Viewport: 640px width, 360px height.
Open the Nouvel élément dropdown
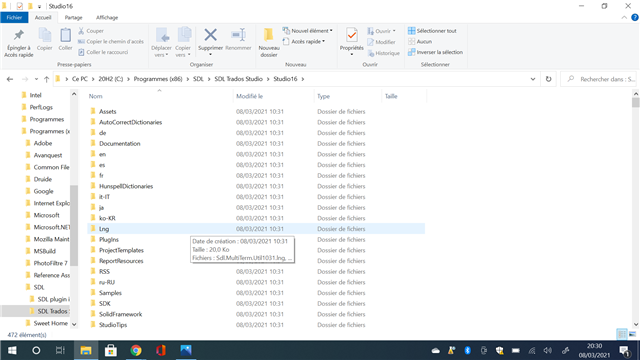click(x=308, y=31)
